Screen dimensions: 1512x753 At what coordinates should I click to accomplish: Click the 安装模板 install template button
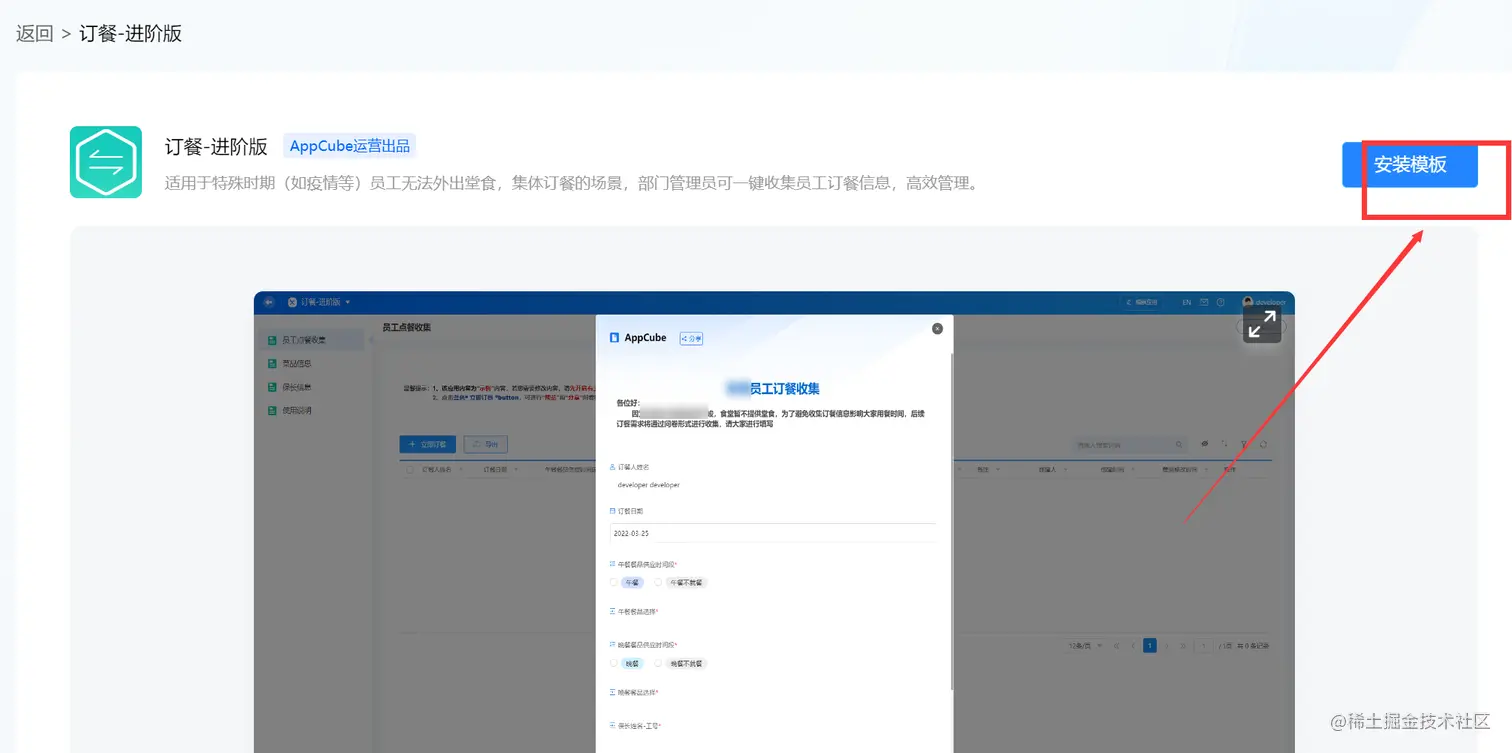(x=1409, y=165)
